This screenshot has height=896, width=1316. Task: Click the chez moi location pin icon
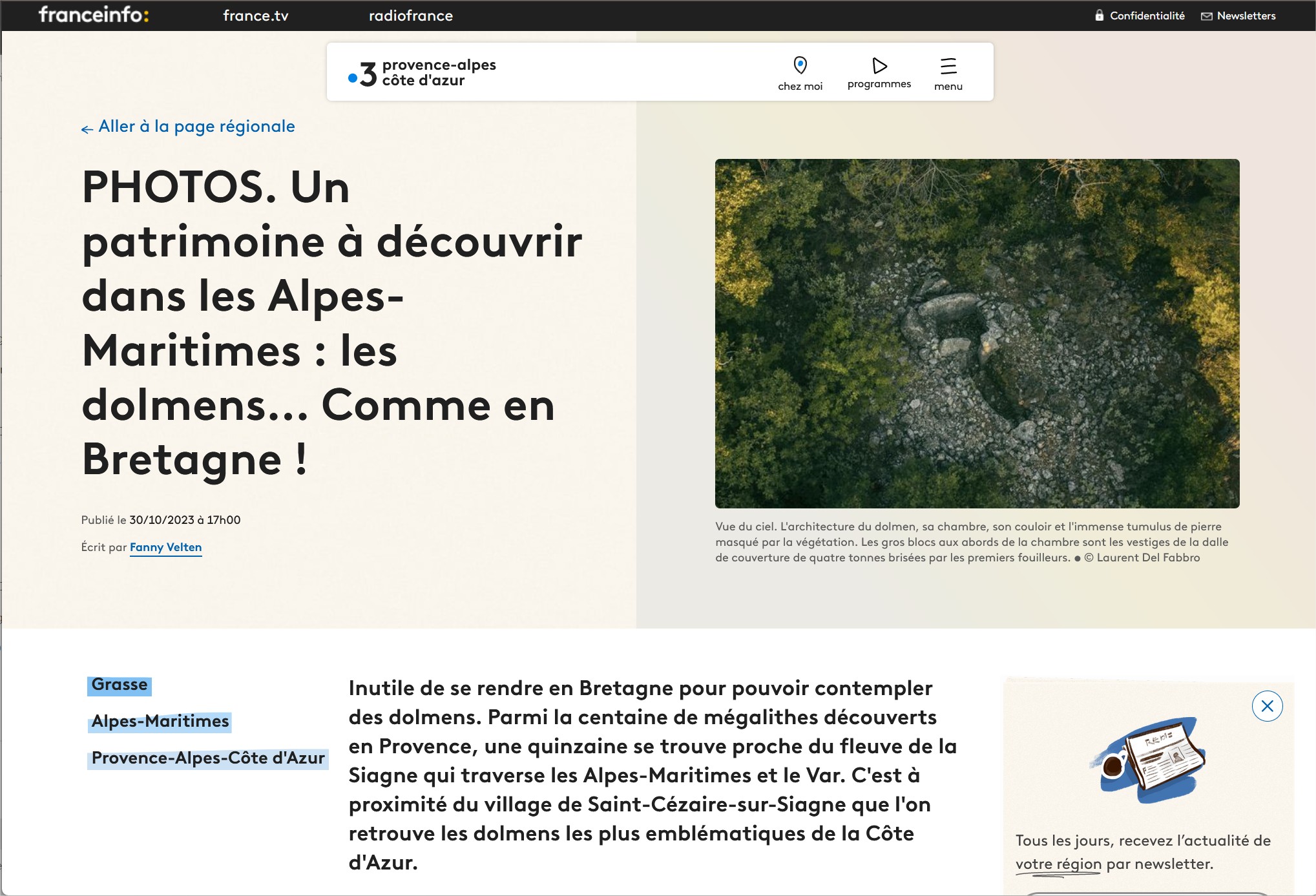coord(800,65)
